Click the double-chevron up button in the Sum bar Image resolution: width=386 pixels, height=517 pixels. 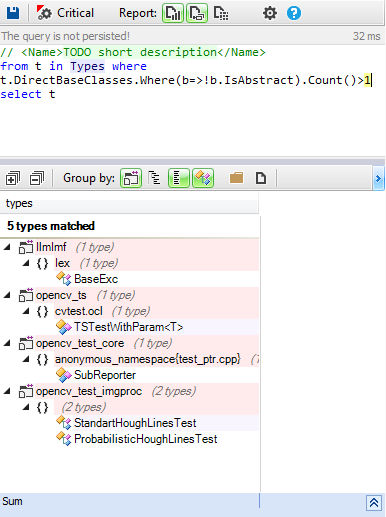pos(374,503)
